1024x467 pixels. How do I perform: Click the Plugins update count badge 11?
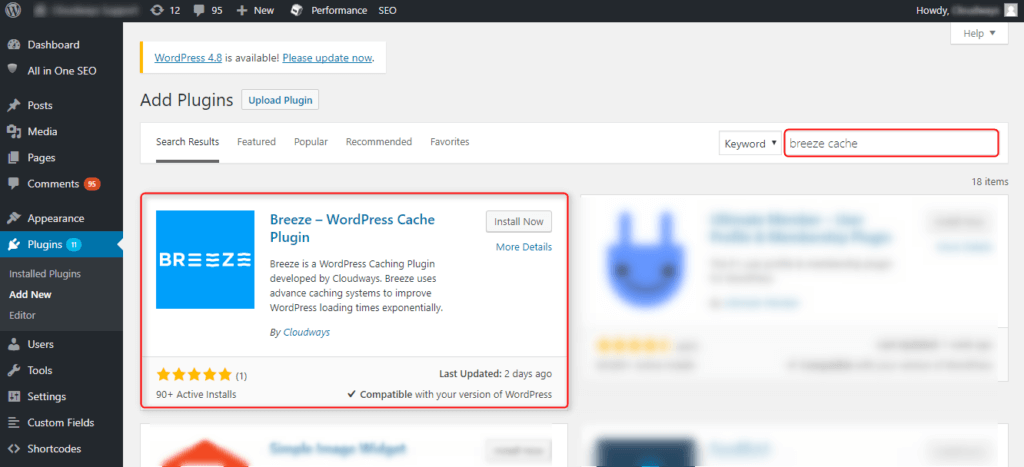74,245
